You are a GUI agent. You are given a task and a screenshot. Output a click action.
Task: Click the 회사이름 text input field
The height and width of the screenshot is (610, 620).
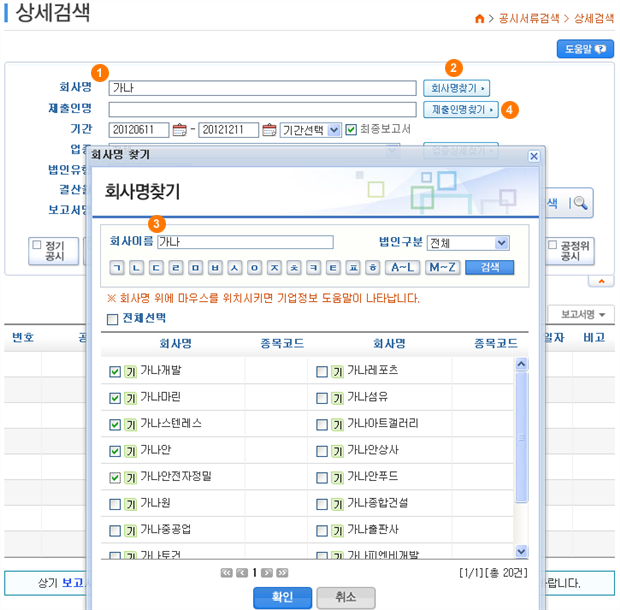(x=259, y=242)
